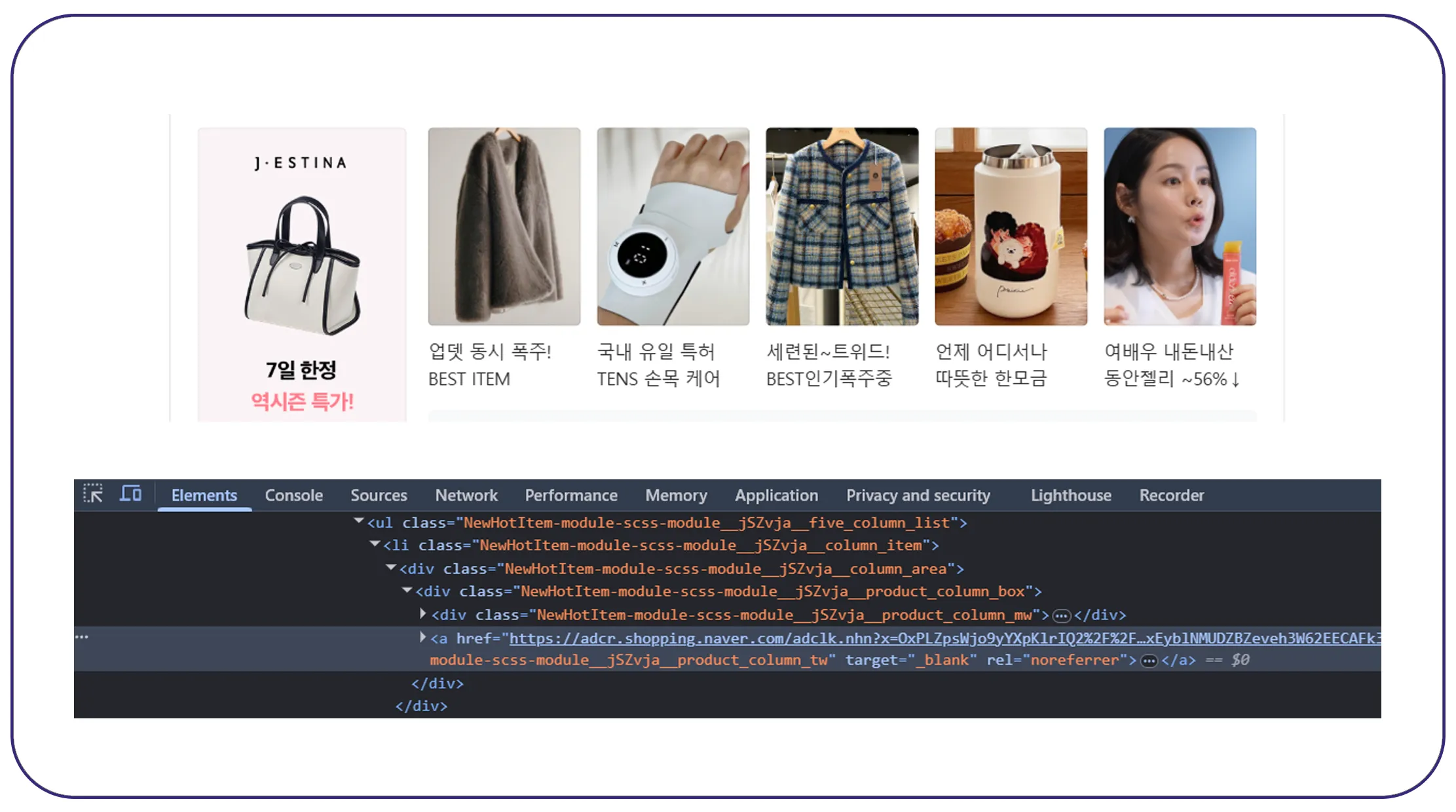The height and width of the screenshot is (812, 1456).
Task: Toggle the device toolbar icon
Action: coord(130,494)
